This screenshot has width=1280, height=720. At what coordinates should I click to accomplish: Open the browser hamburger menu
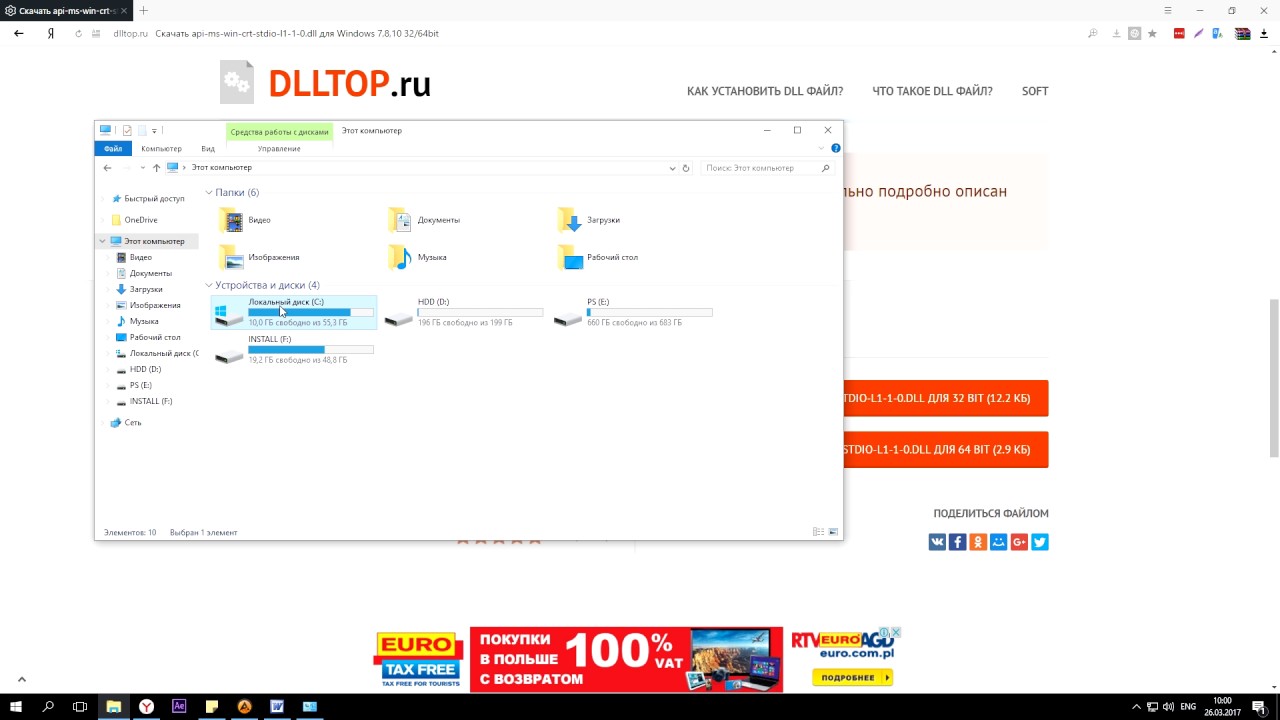1168,10
